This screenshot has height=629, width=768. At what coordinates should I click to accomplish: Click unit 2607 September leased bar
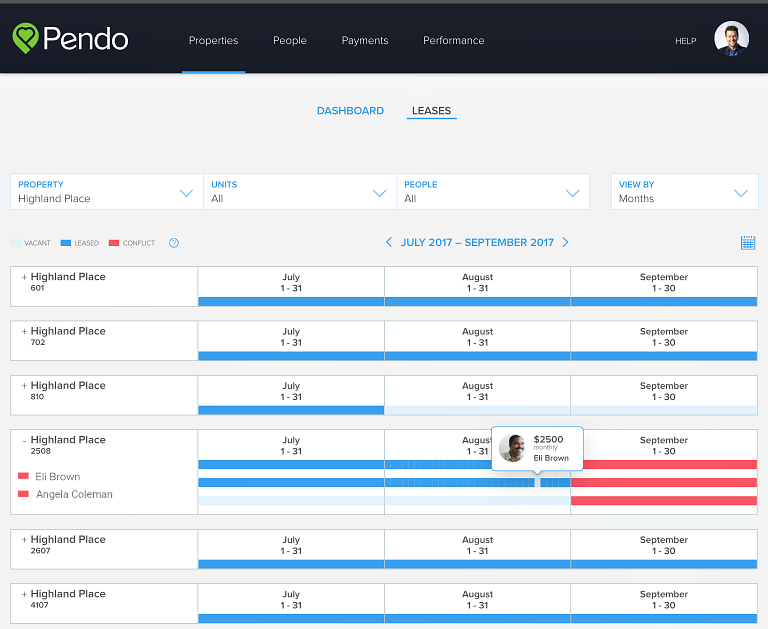tap(664, 564)
